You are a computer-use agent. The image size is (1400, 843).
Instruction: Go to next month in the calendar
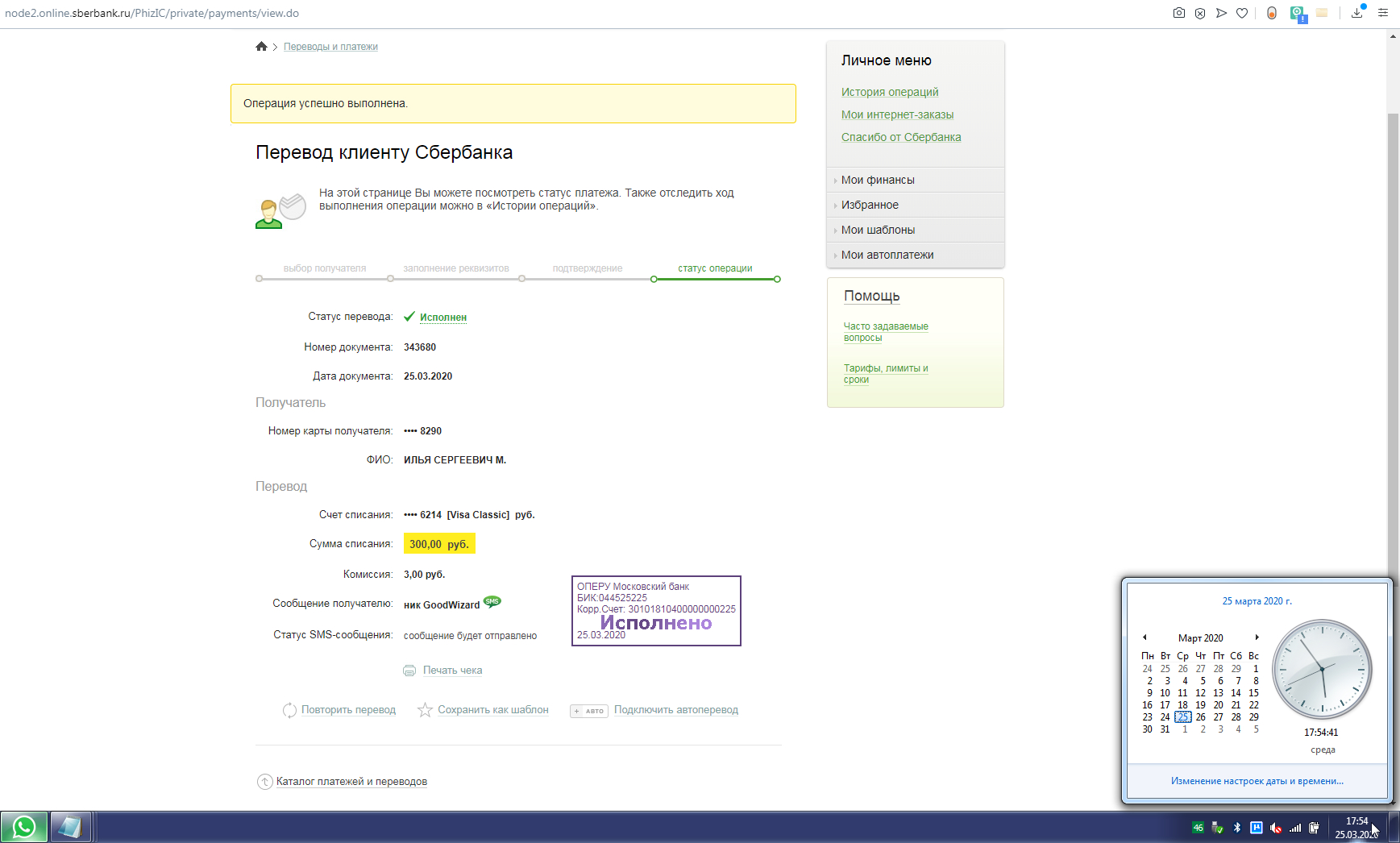point(1257,637)
